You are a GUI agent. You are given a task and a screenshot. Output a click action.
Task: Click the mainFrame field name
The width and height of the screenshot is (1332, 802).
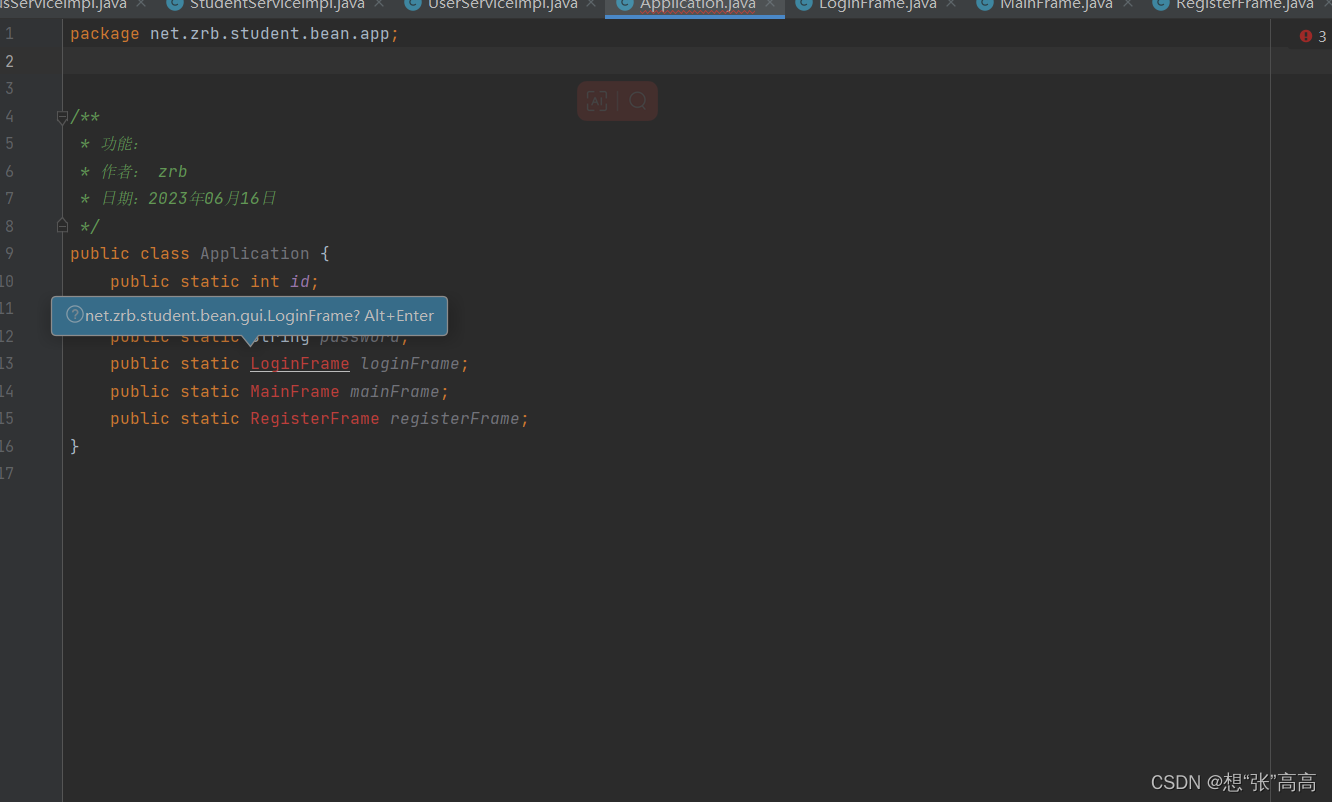[395, 391]
